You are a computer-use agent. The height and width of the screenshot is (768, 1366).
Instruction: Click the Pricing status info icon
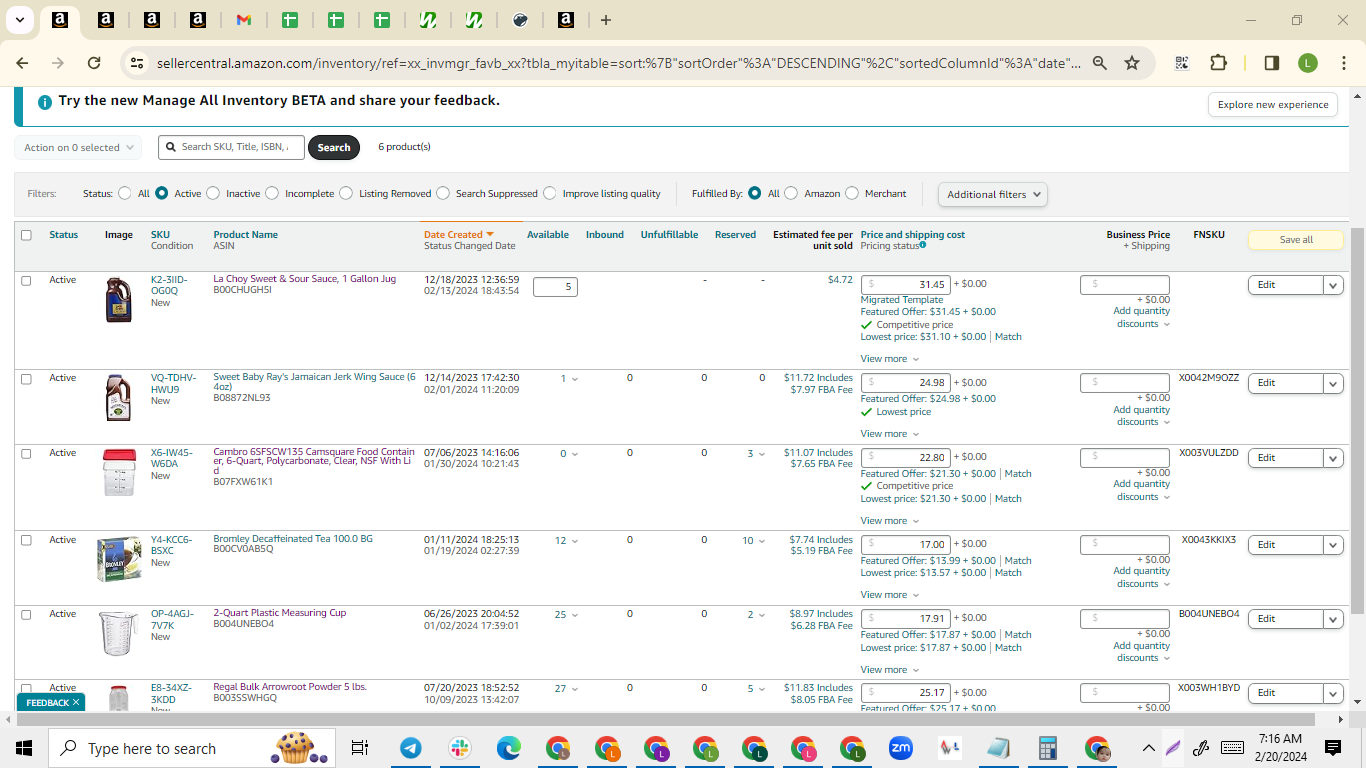click(922, 245)
